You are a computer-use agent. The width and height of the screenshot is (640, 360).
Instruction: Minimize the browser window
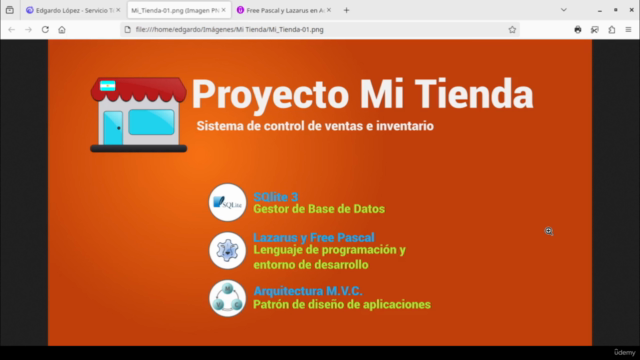tap(600, 10)
